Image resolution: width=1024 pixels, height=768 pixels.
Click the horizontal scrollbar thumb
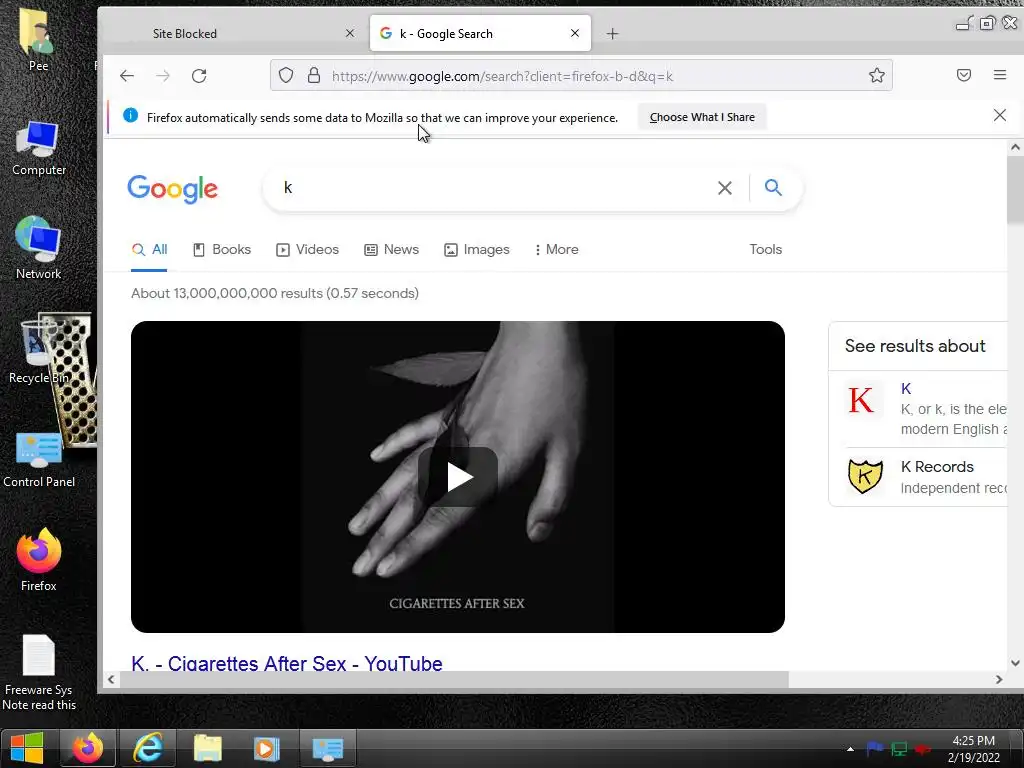[x=454, y=680]
